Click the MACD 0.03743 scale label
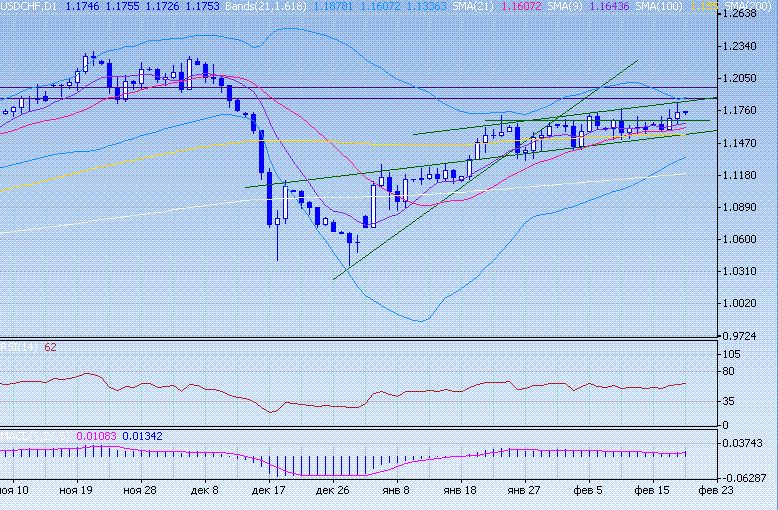Image resolution: width=778 pixels, height=510 pixels. (747, 443)
